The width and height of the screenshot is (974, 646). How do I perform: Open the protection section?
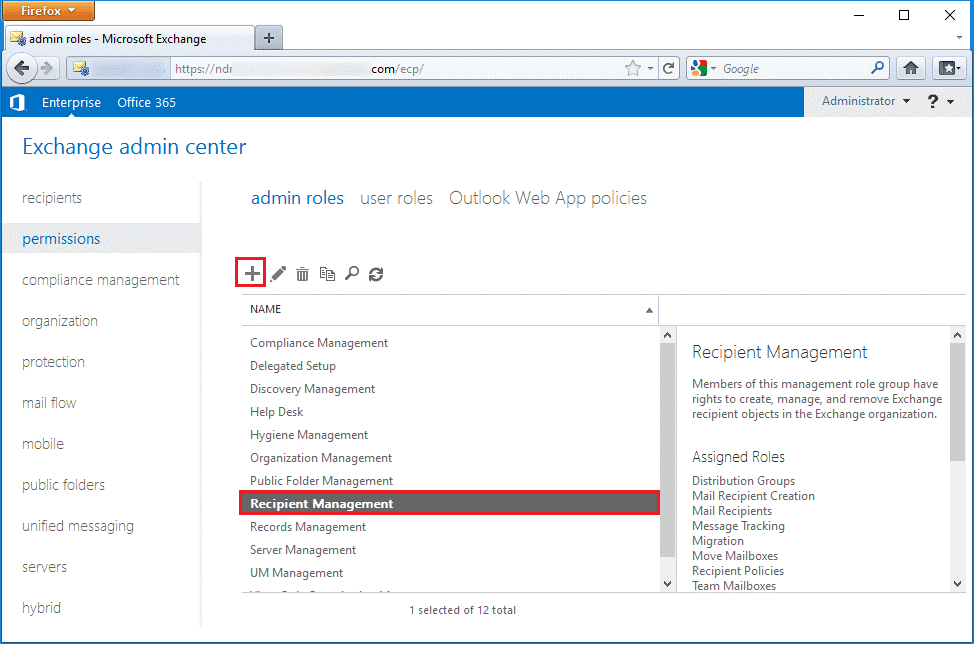click(53, 362)
